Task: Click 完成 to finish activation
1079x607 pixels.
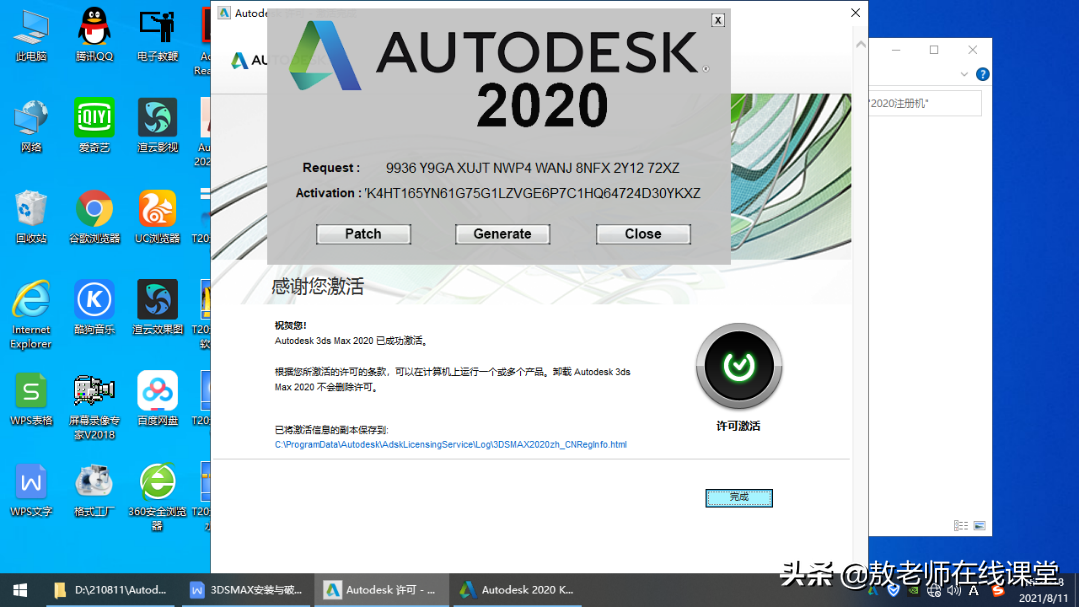Action: 738,497
